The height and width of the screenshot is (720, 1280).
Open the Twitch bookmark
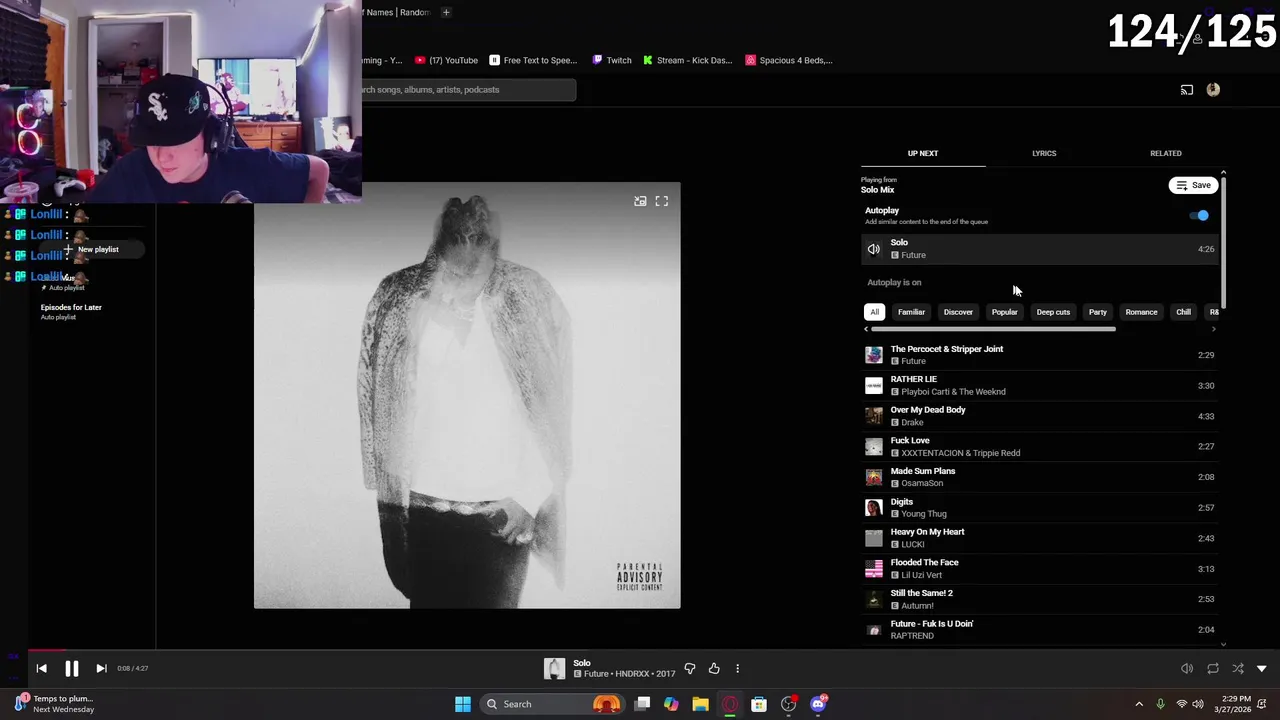click(612, 60)
